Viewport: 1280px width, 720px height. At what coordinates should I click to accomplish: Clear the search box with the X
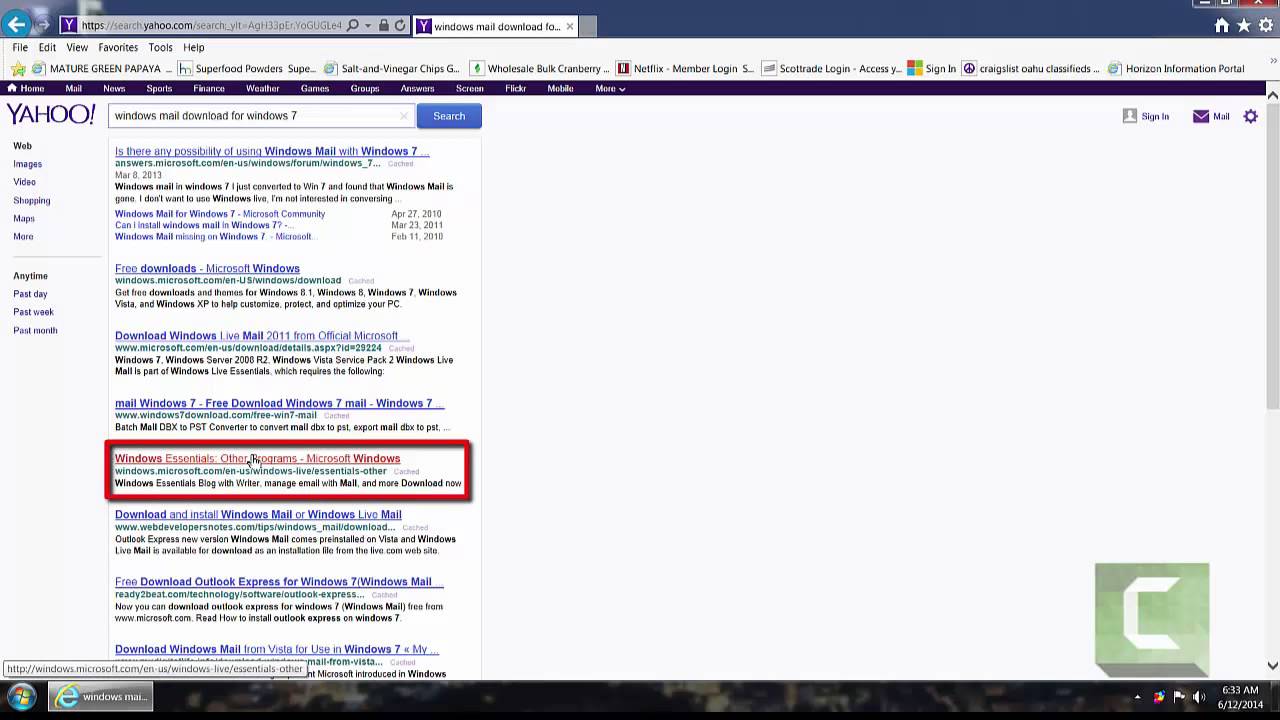(x=404, y=116)
